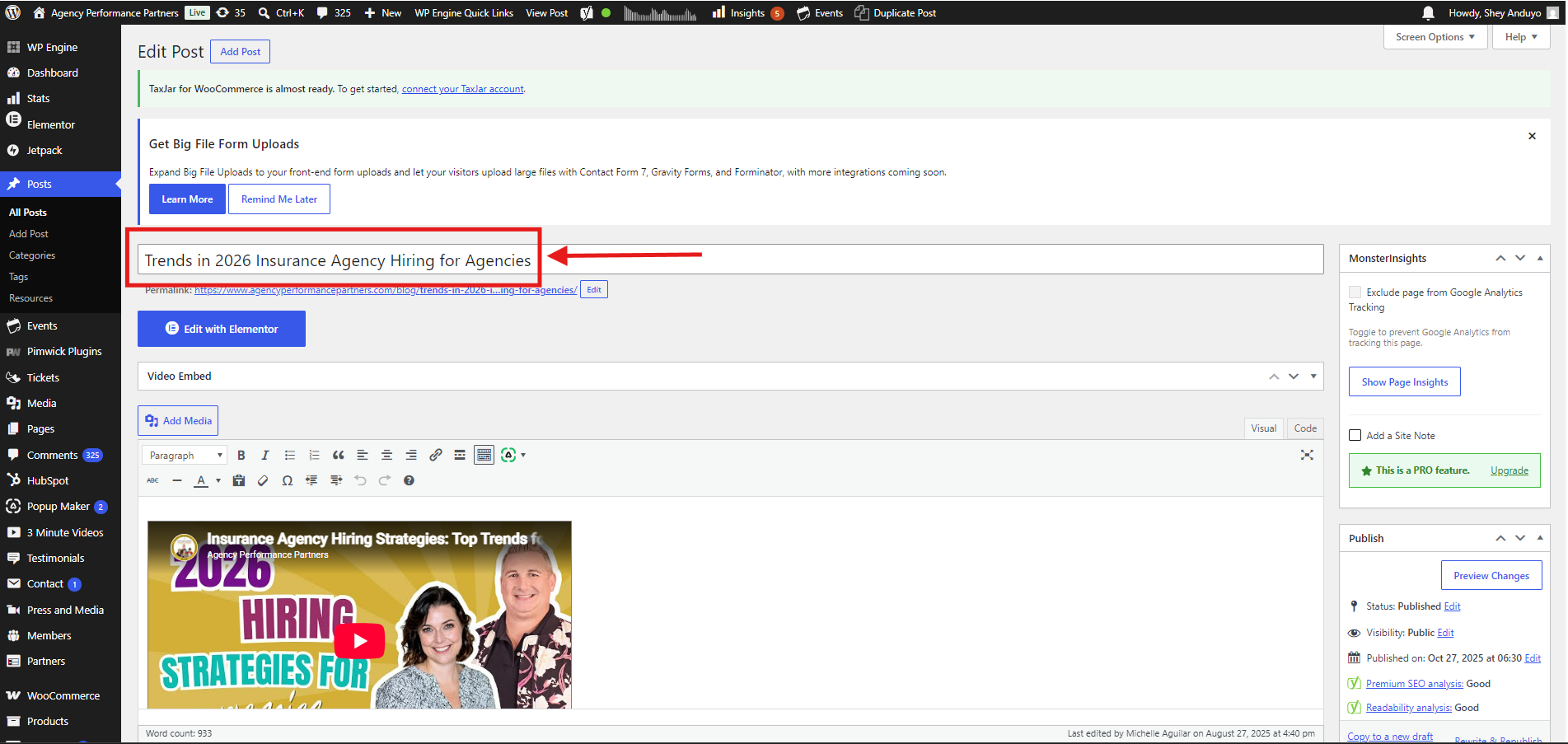Click the Redo arrow icon
This screenshot has height=744, width=1568.
pos(385,480)
